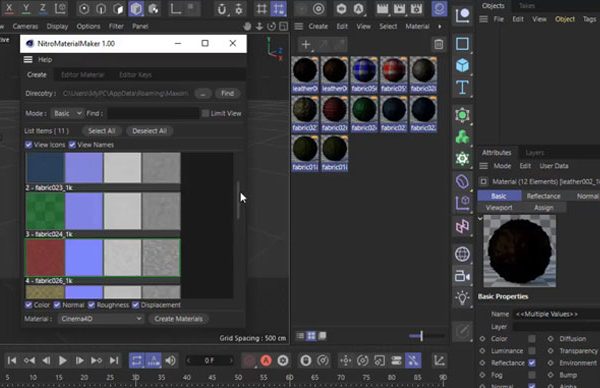Viewport: 600px width, 388px height.
Task: Toggle the View Names checkbox
Action: tap(72, 145)
